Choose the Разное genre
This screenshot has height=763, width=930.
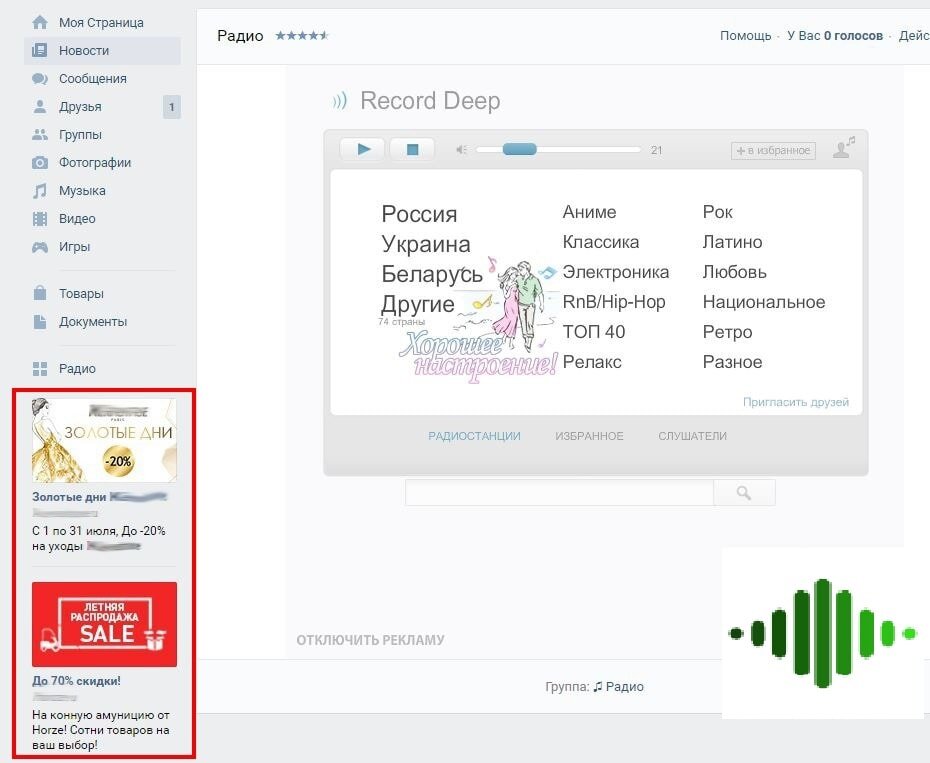tap(732, 362)
